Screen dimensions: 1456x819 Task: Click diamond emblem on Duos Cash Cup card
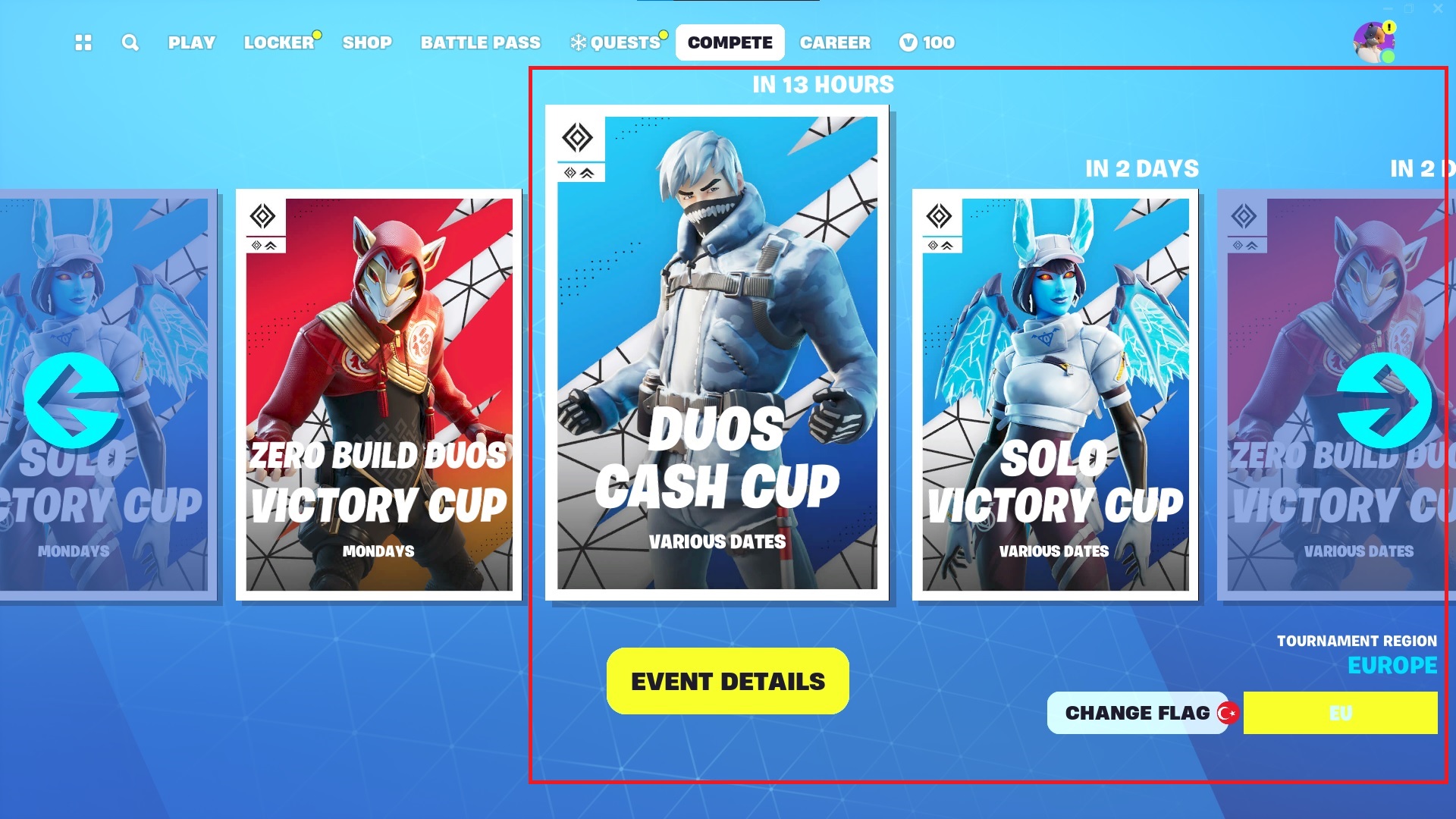(578, 138)
